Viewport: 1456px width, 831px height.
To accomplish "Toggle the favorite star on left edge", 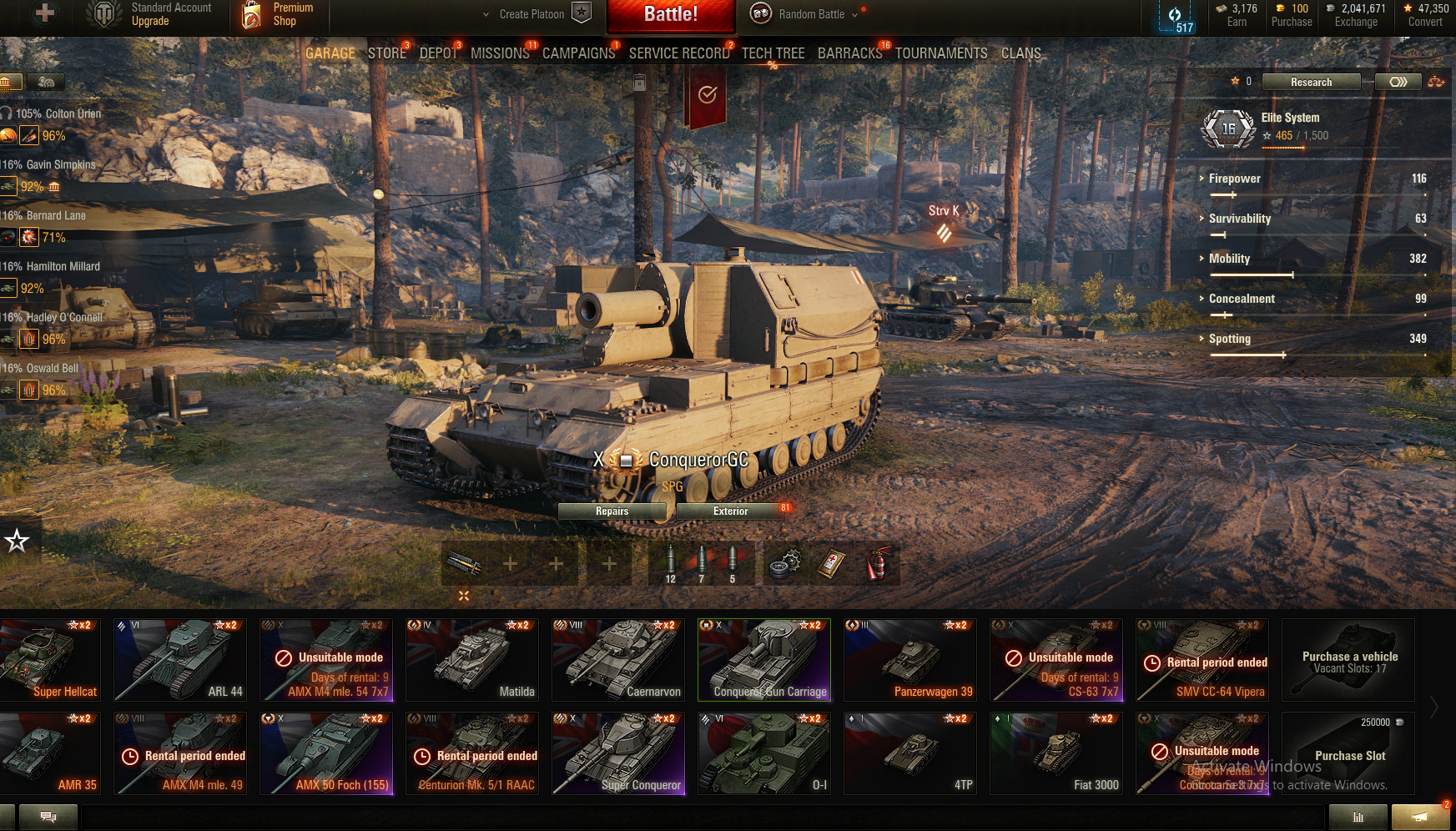I will 17,541.
